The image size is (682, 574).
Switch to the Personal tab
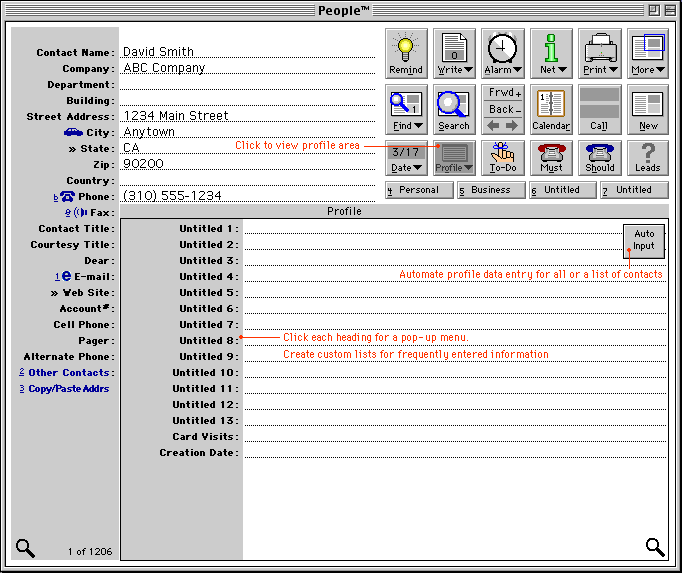point(419,190)
